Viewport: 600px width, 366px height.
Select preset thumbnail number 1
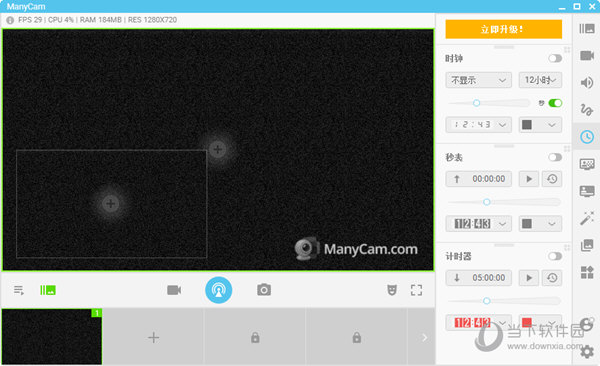[x=52, y=337]
